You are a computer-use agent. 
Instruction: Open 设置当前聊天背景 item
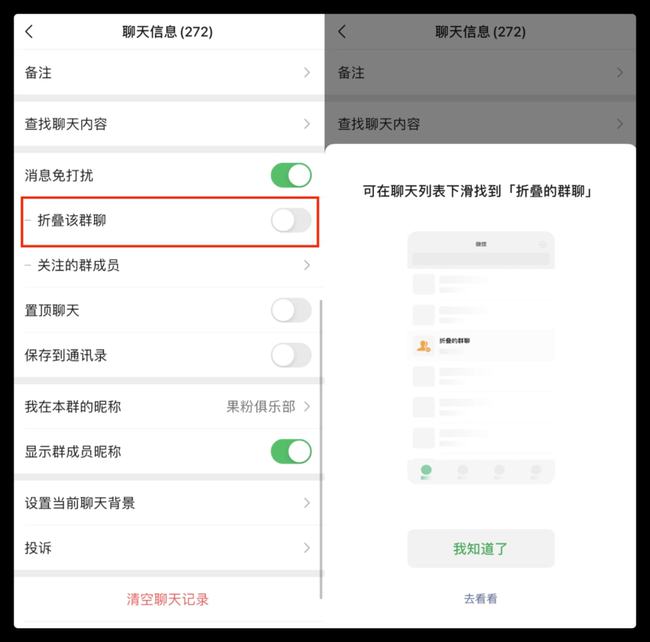pyautogui.click(x=169, y=503)
